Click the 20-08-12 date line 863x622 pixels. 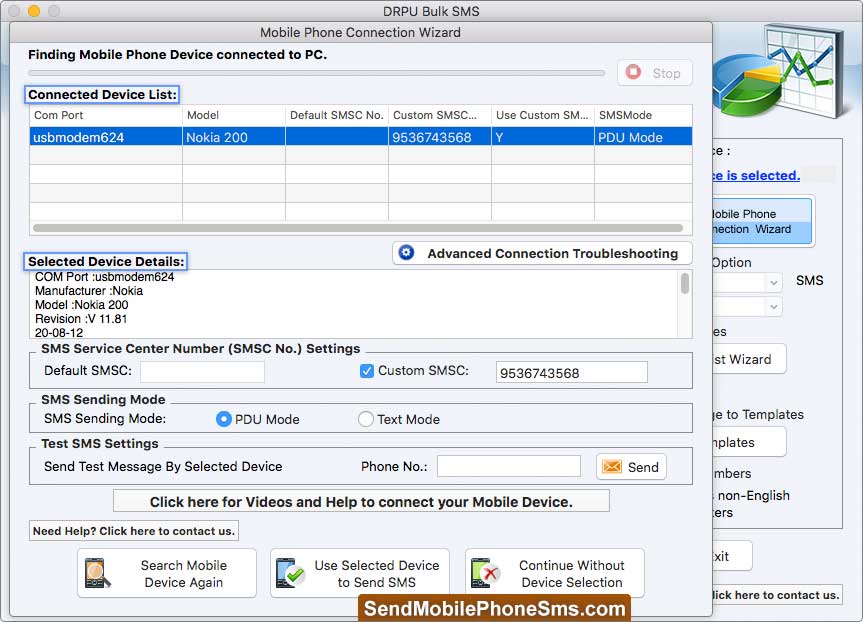click(x=59, y=332)
